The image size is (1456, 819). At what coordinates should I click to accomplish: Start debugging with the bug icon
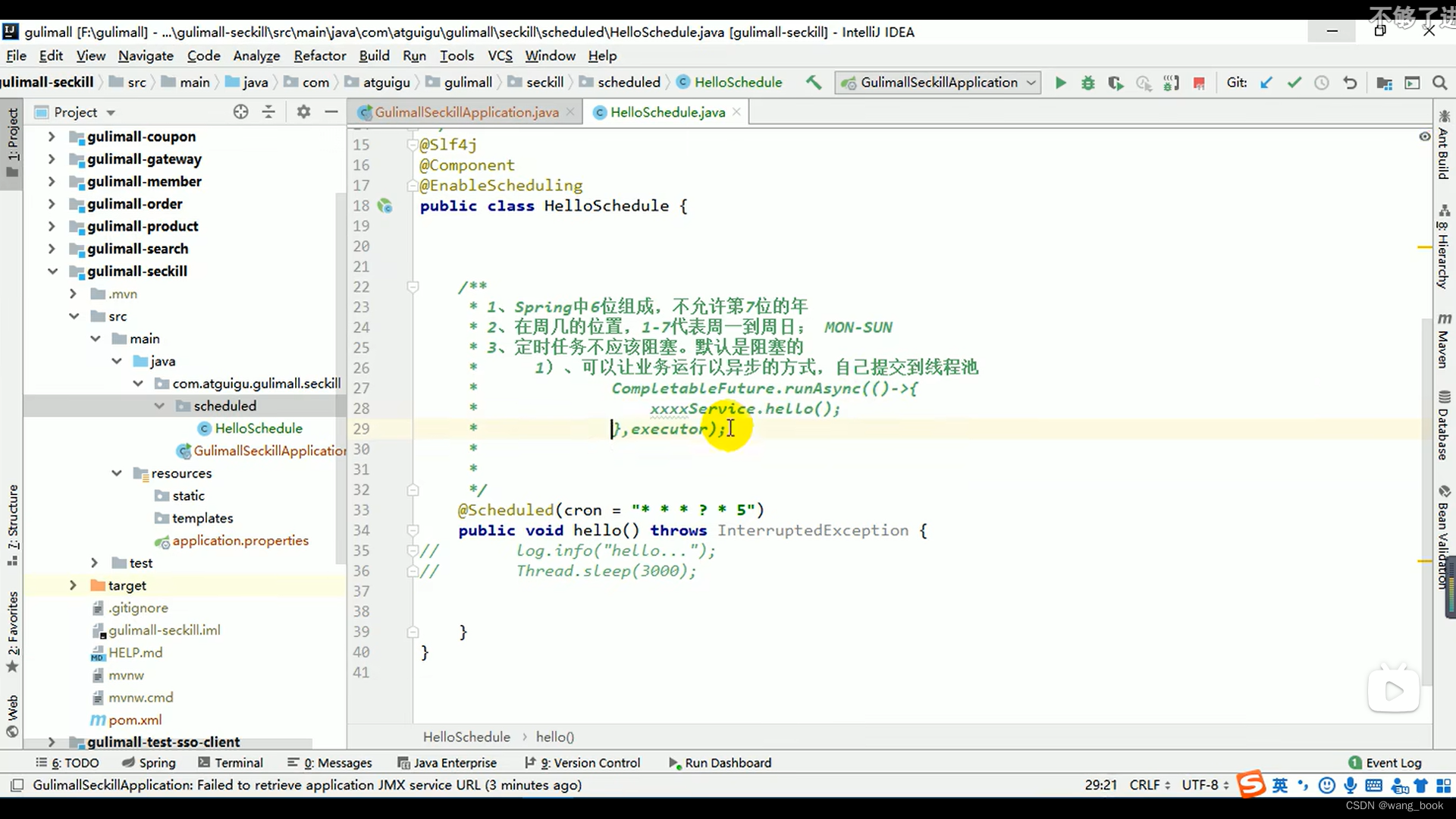coord(1088,83)
